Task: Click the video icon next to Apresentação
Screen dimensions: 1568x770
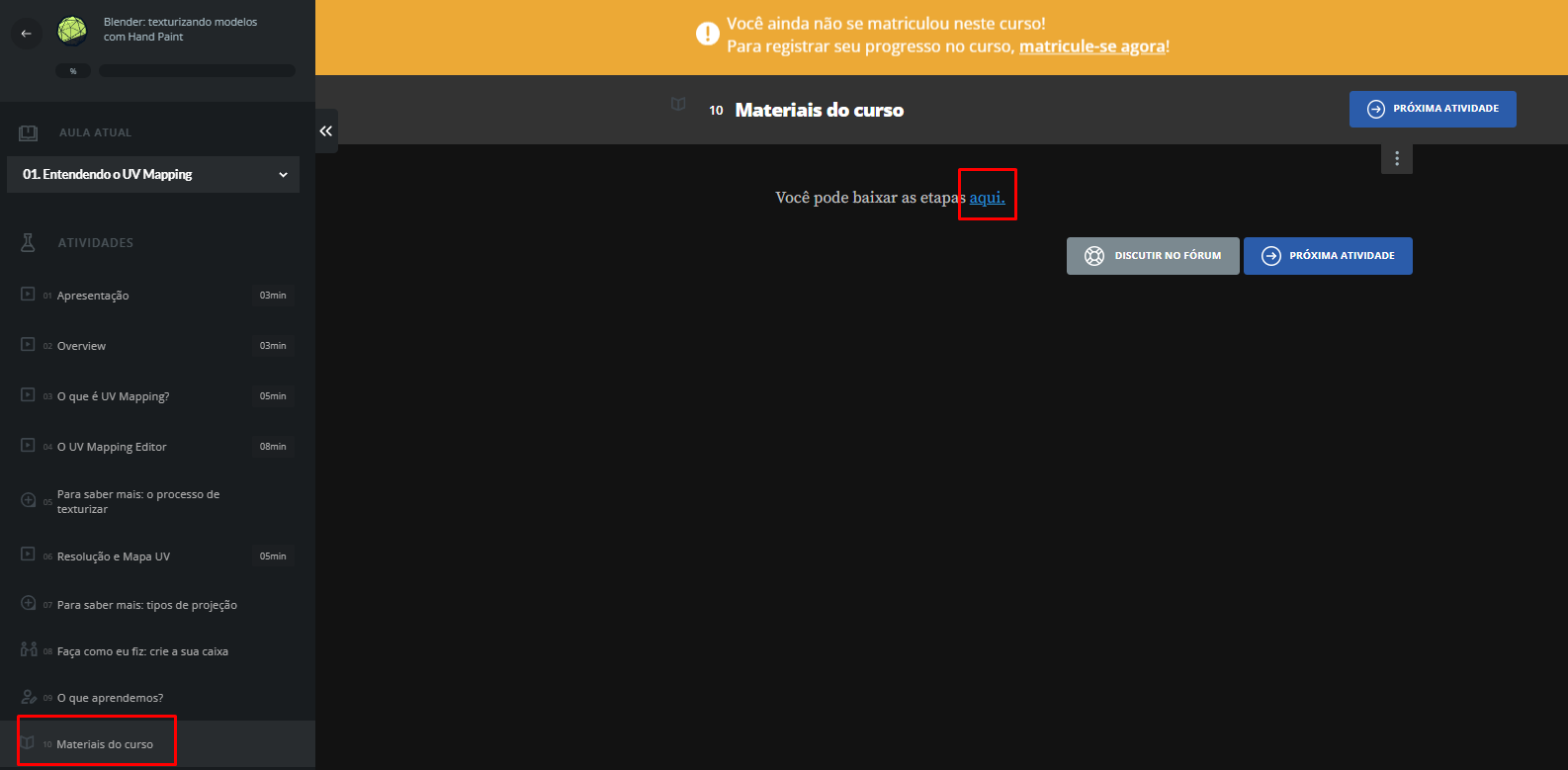Action: (28, 294)
